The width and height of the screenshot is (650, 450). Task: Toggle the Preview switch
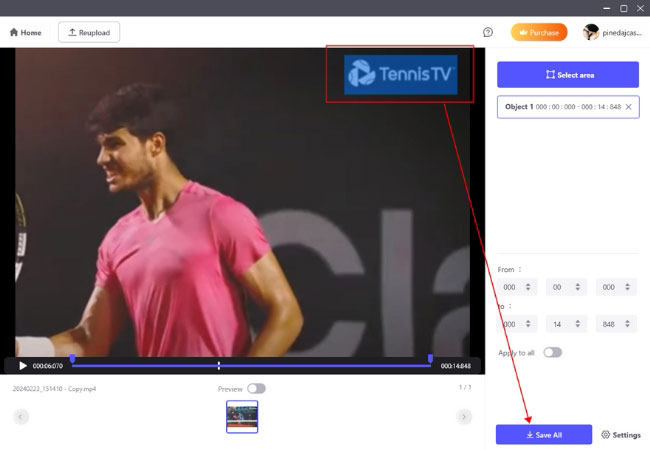pyautogui.click(x=256, y=388)
